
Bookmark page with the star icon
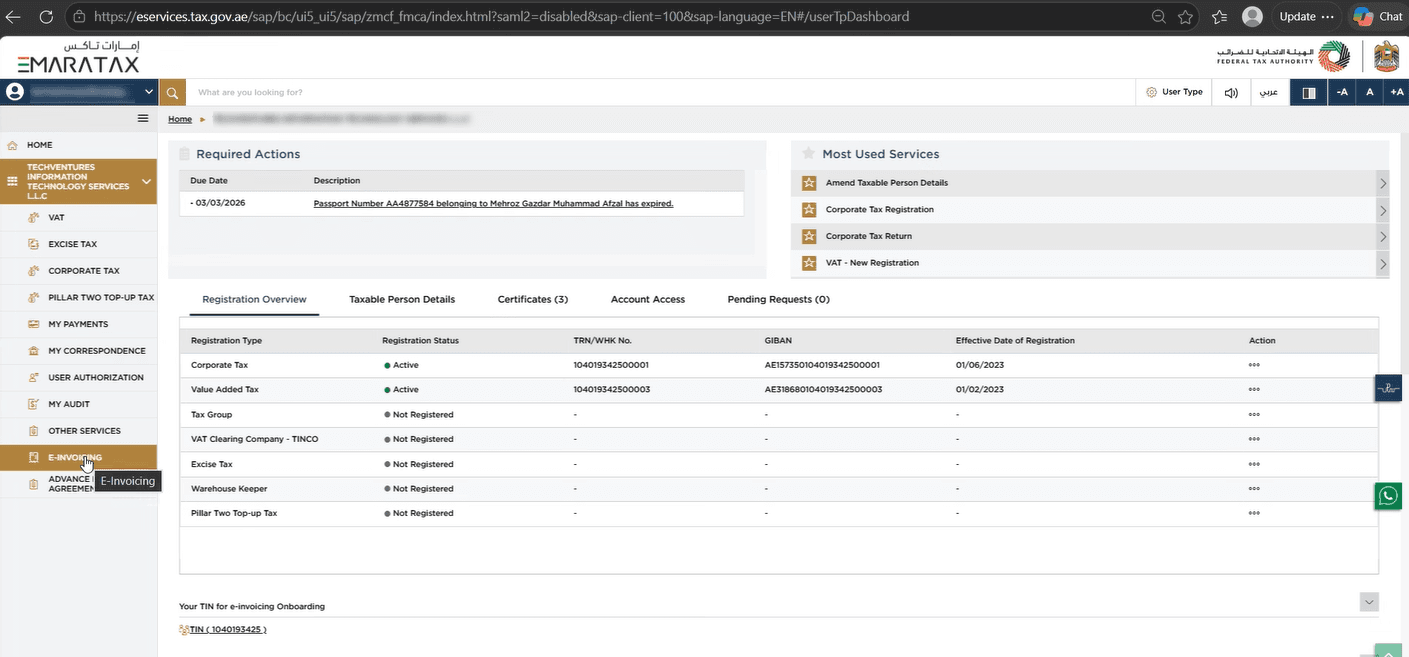1185,17
